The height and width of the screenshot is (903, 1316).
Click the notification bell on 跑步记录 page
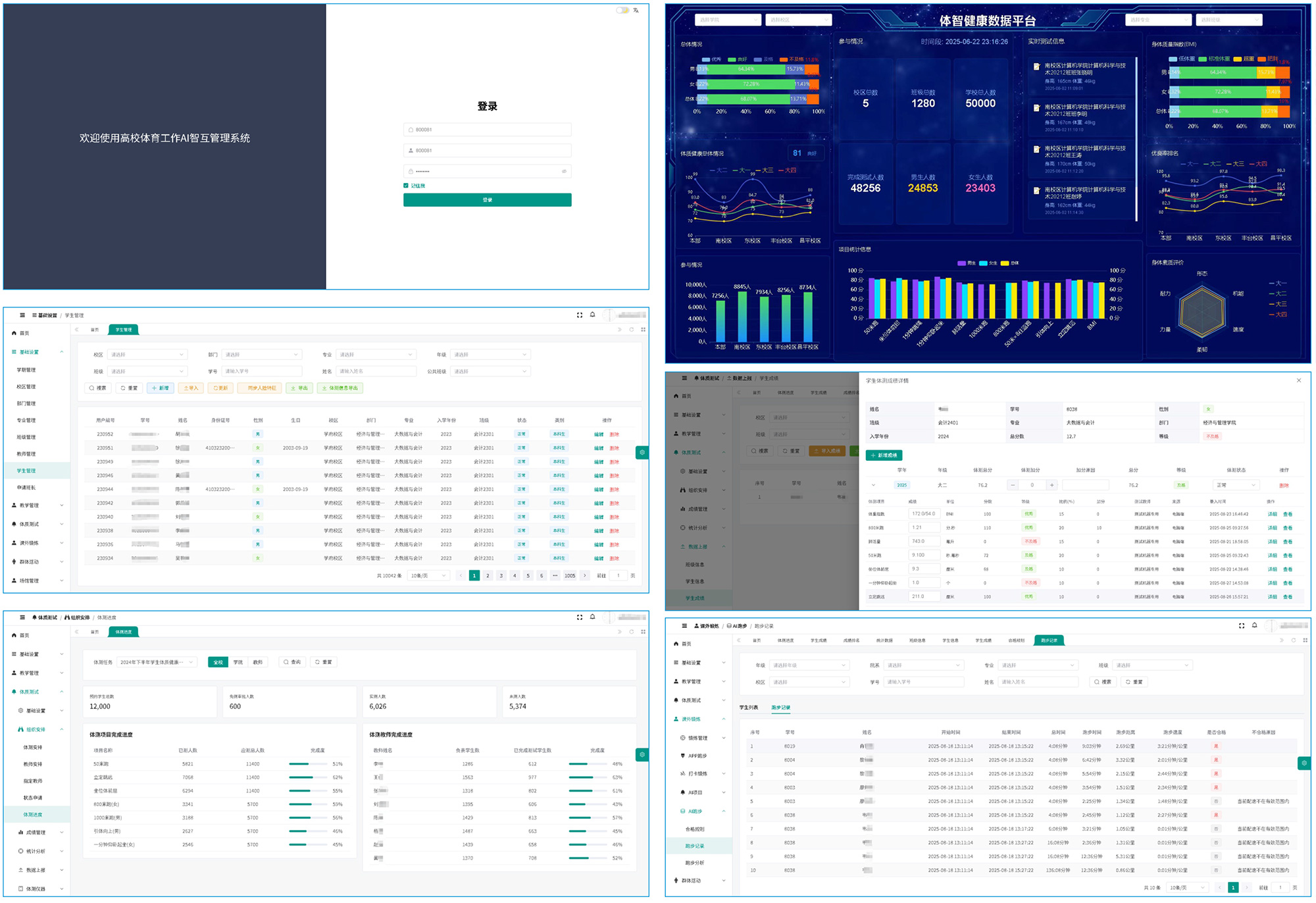(x=1254, y=625)
